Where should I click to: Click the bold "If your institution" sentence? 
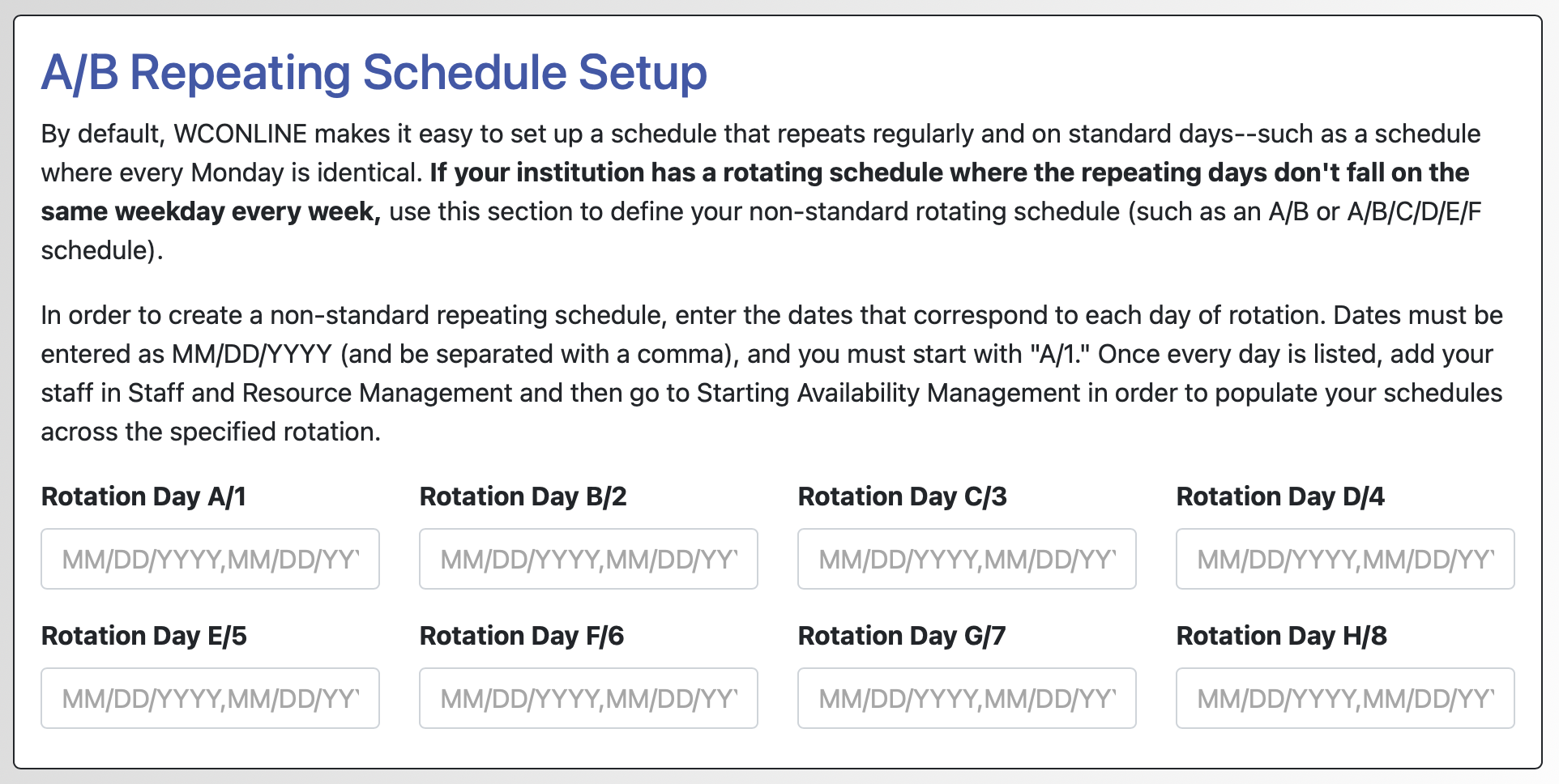point(948,173)
